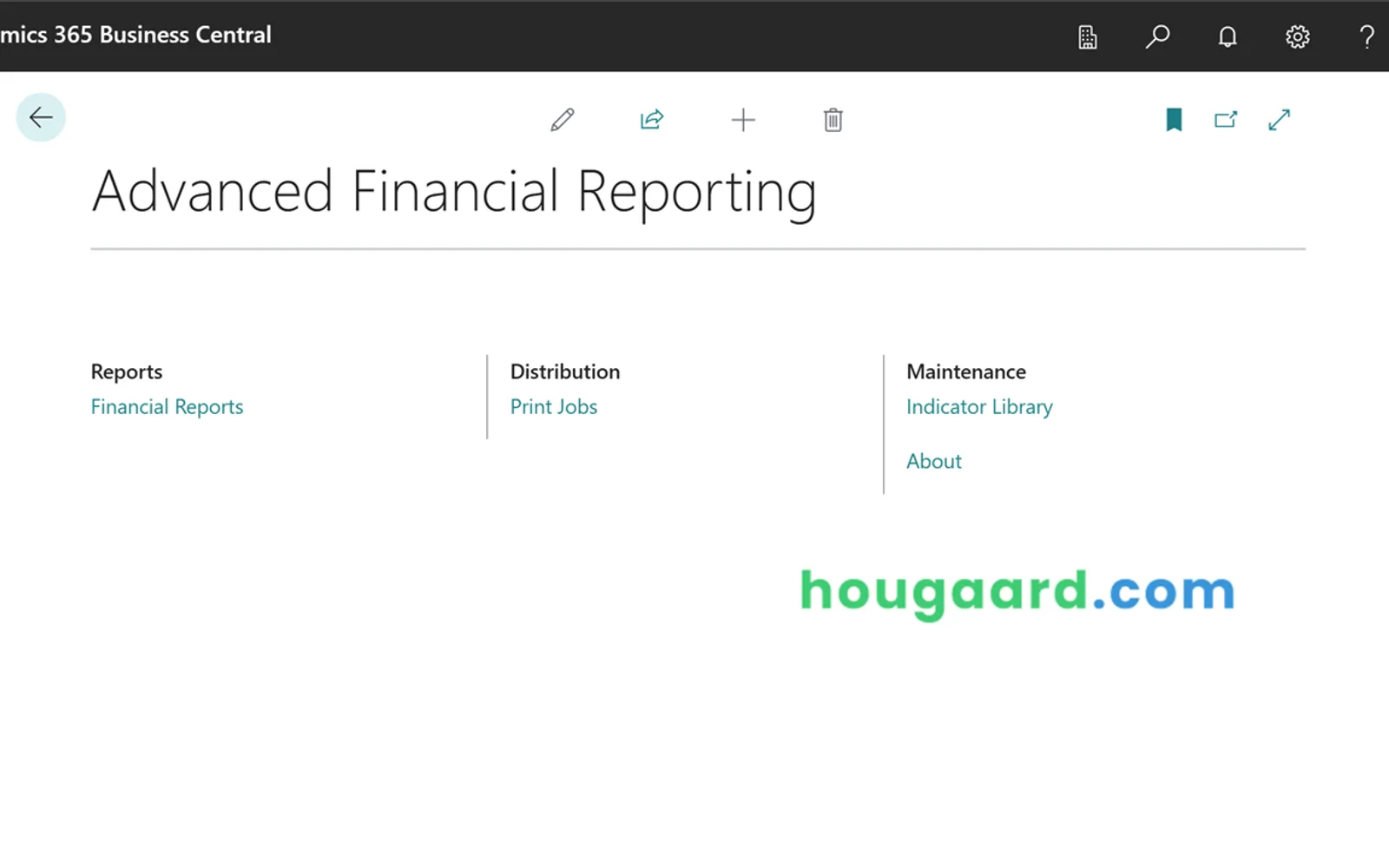The image size is (1389, 868).
Task: Click the help question mark icon
Action: coord(1366,36)
